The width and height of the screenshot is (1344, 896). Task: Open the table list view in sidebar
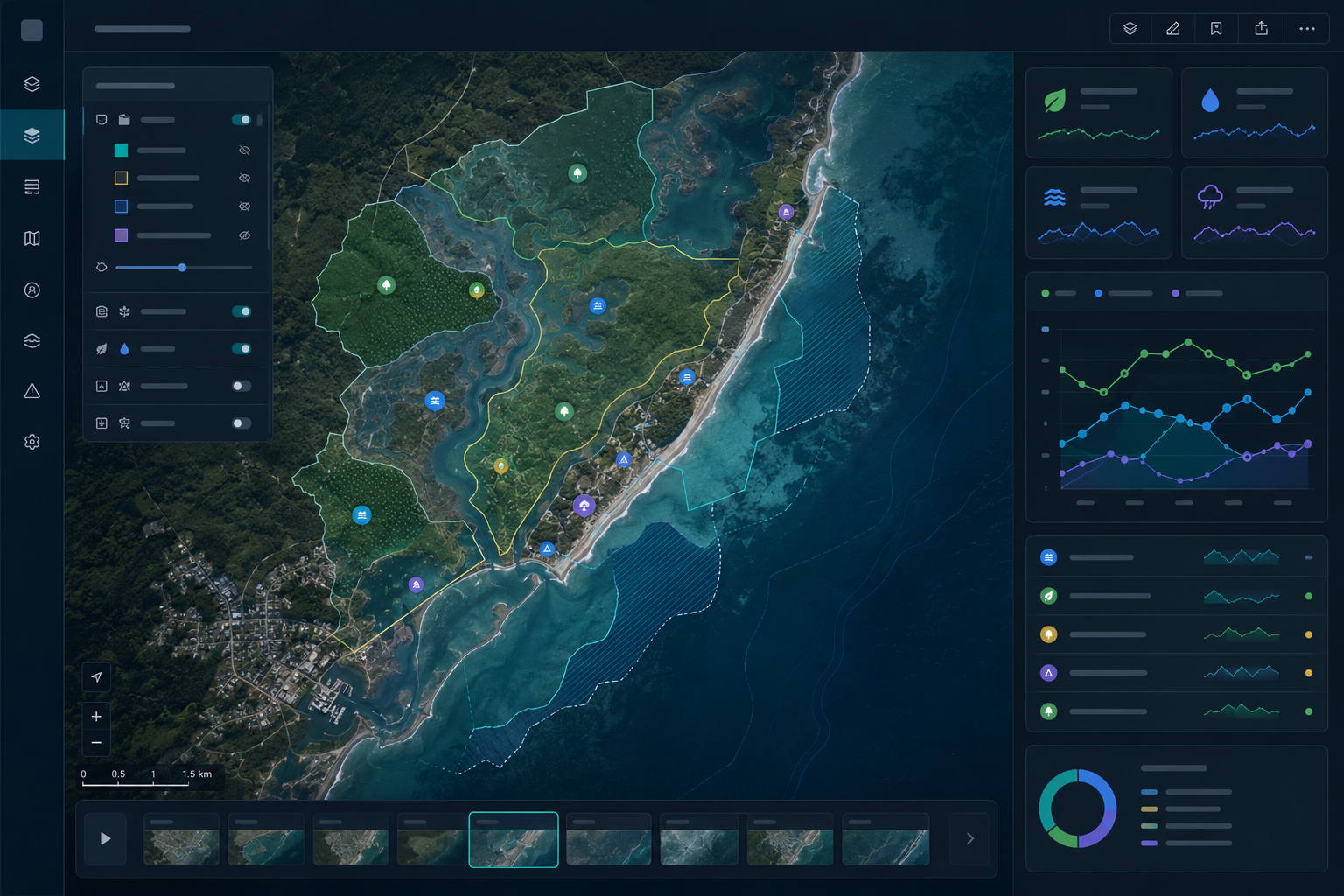pos(32,187)
